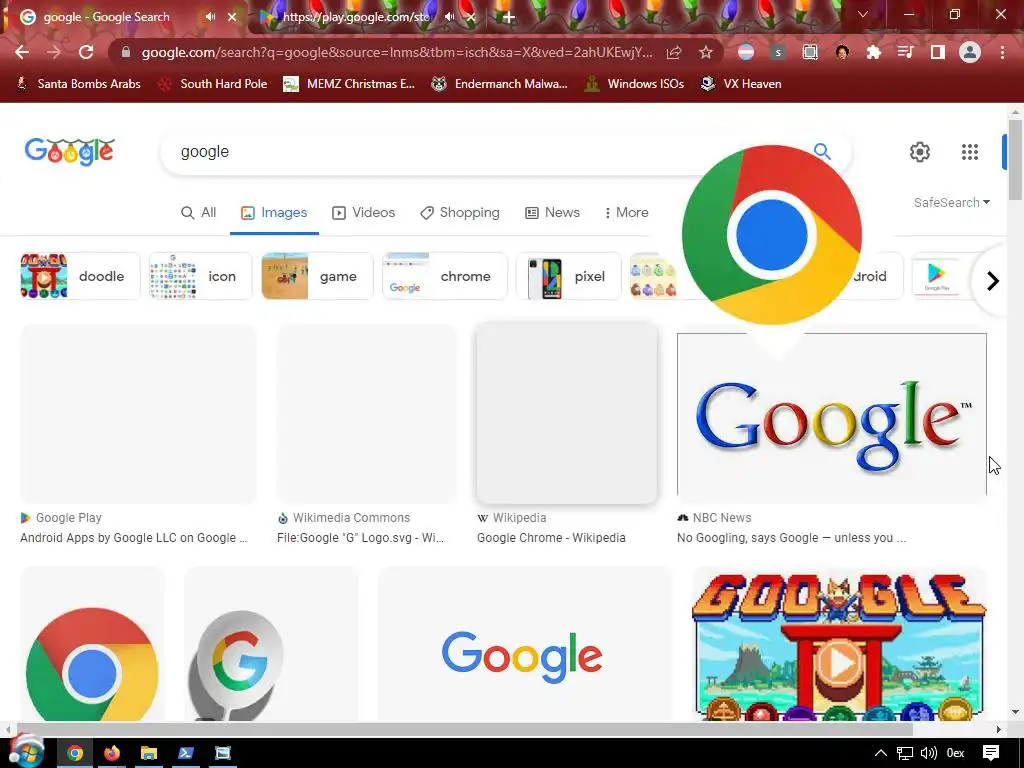The width and height of the screenshot is (1024, 768).
Task: Reload the page with the refresh icon
Action: [x=86, y=52]
